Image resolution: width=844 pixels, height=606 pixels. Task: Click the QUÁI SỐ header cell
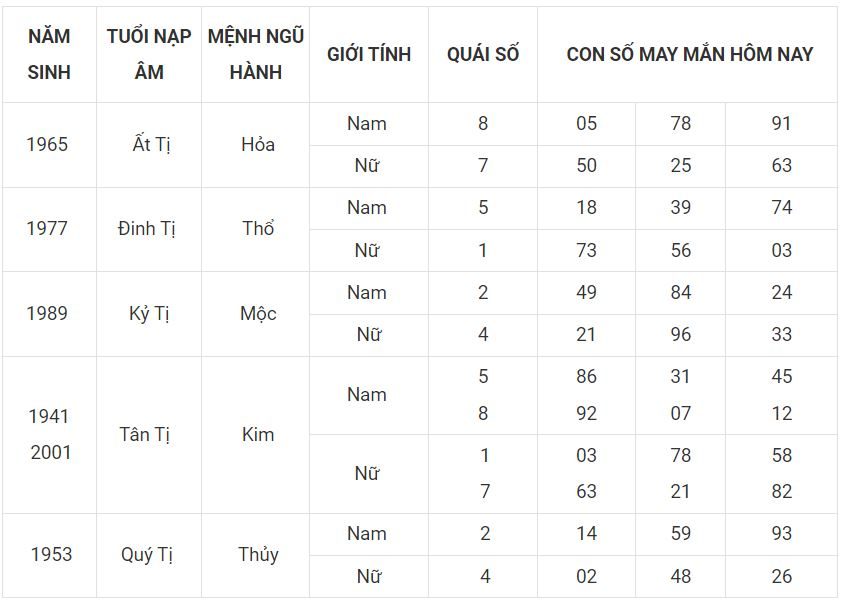click(483, 54)
